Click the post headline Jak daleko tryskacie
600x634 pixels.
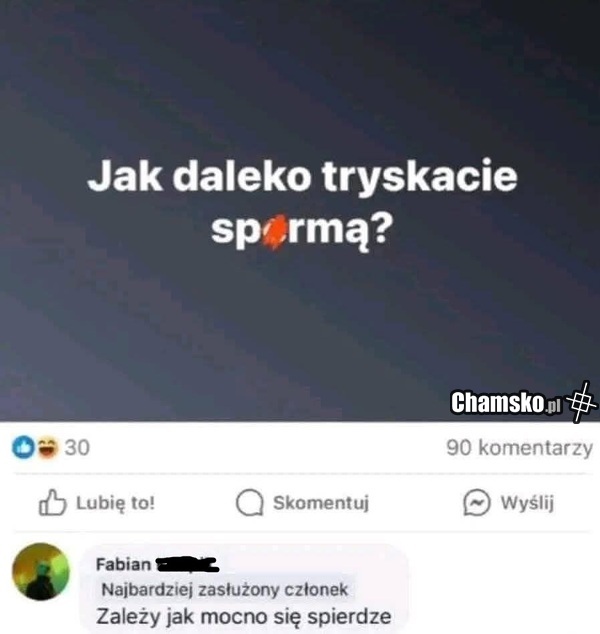302,176
